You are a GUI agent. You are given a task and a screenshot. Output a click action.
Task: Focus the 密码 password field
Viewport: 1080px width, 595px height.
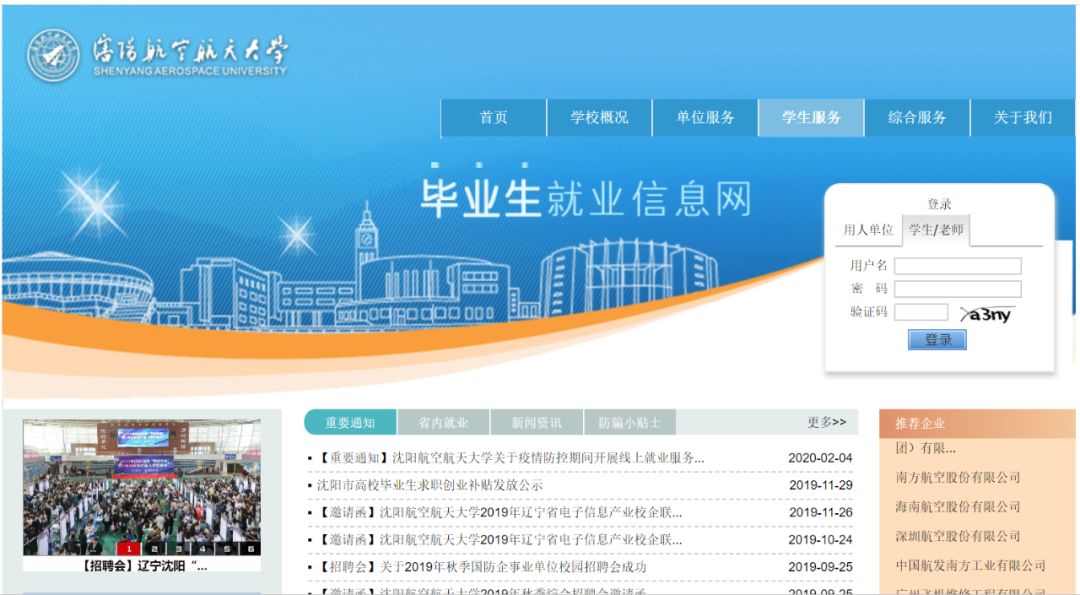(x=958, y=289)
